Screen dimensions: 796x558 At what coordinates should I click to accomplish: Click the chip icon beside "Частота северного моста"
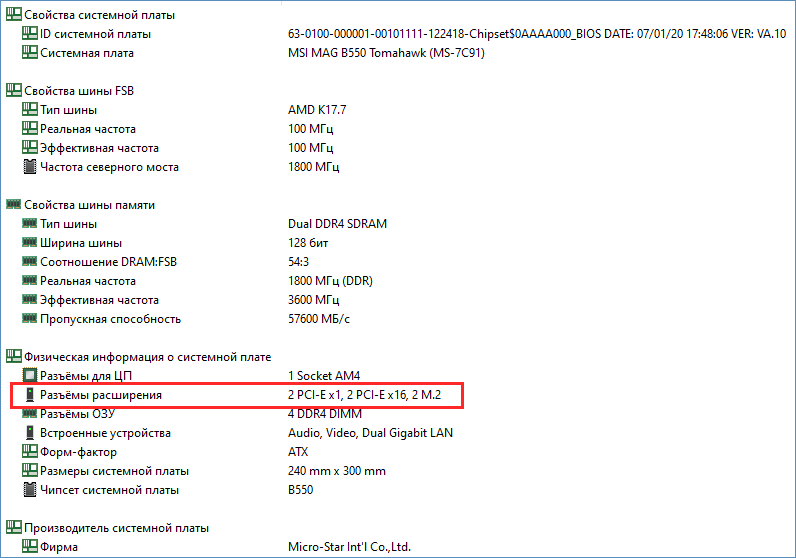29,167
